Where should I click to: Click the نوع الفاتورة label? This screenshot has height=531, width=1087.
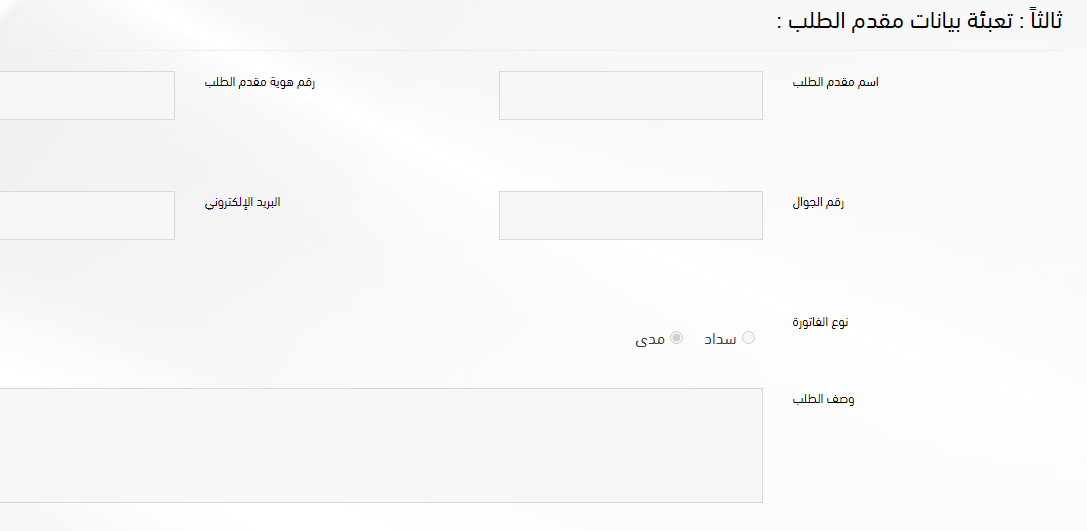click(x=820, y=322)
